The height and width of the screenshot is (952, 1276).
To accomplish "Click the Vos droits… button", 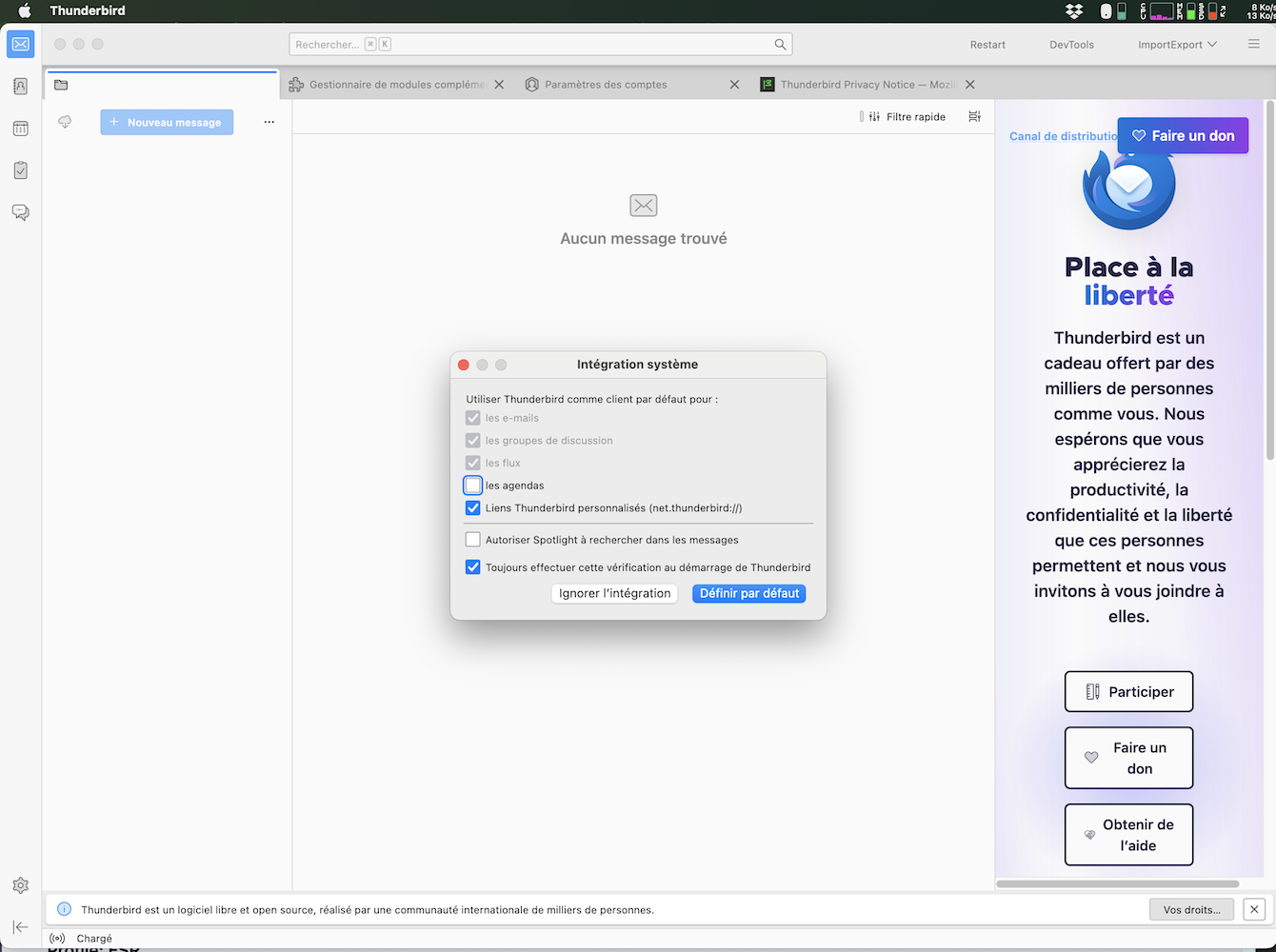I will 1191,909.
